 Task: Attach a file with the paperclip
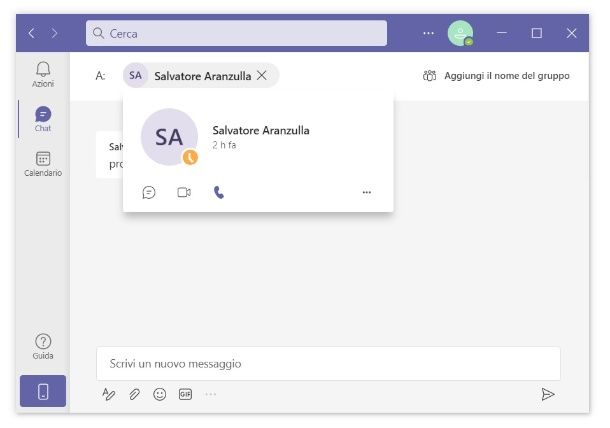point(134,394)
